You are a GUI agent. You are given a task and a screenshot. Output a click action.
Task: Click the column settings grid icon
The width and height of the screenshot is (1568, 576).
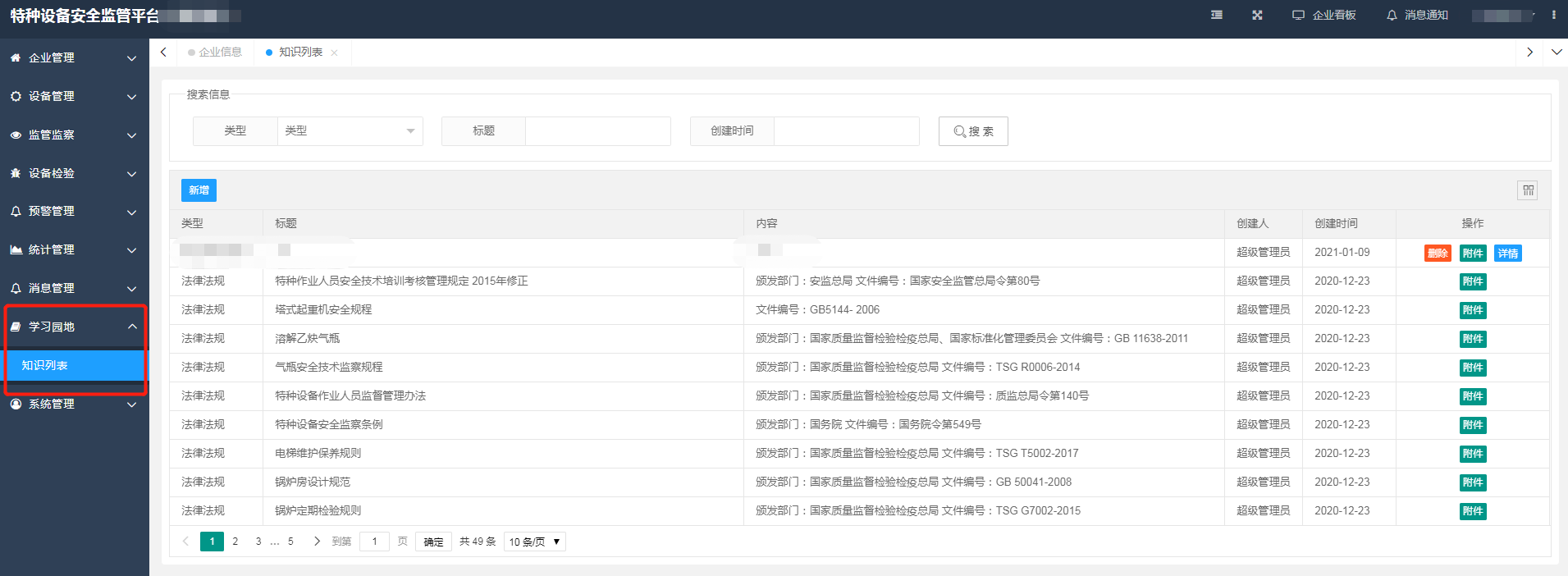[x=1527, y=190]
